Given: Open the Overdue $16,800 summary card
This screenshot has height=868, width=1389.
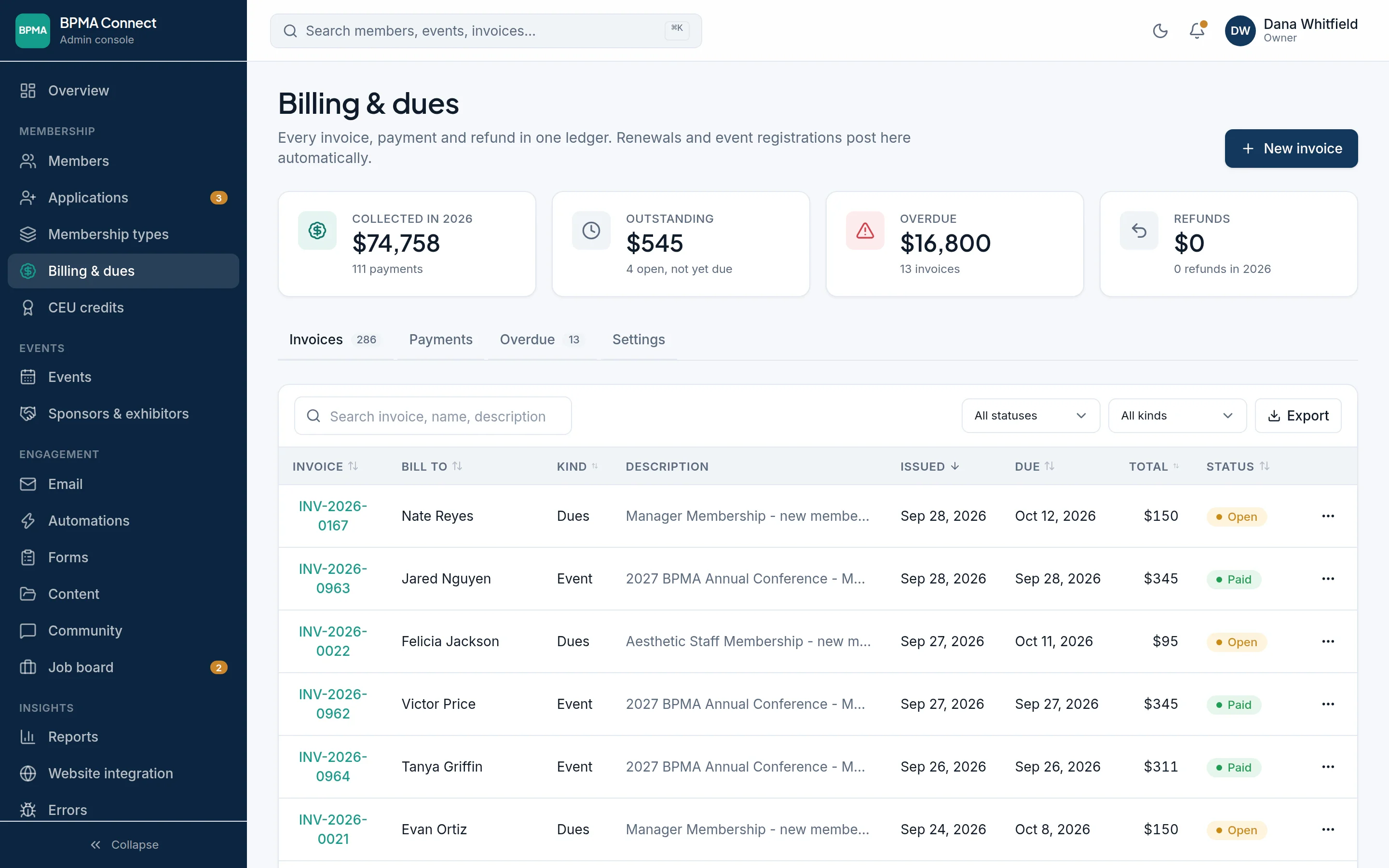Looking at the screenshot, I should tap(954, 244).
